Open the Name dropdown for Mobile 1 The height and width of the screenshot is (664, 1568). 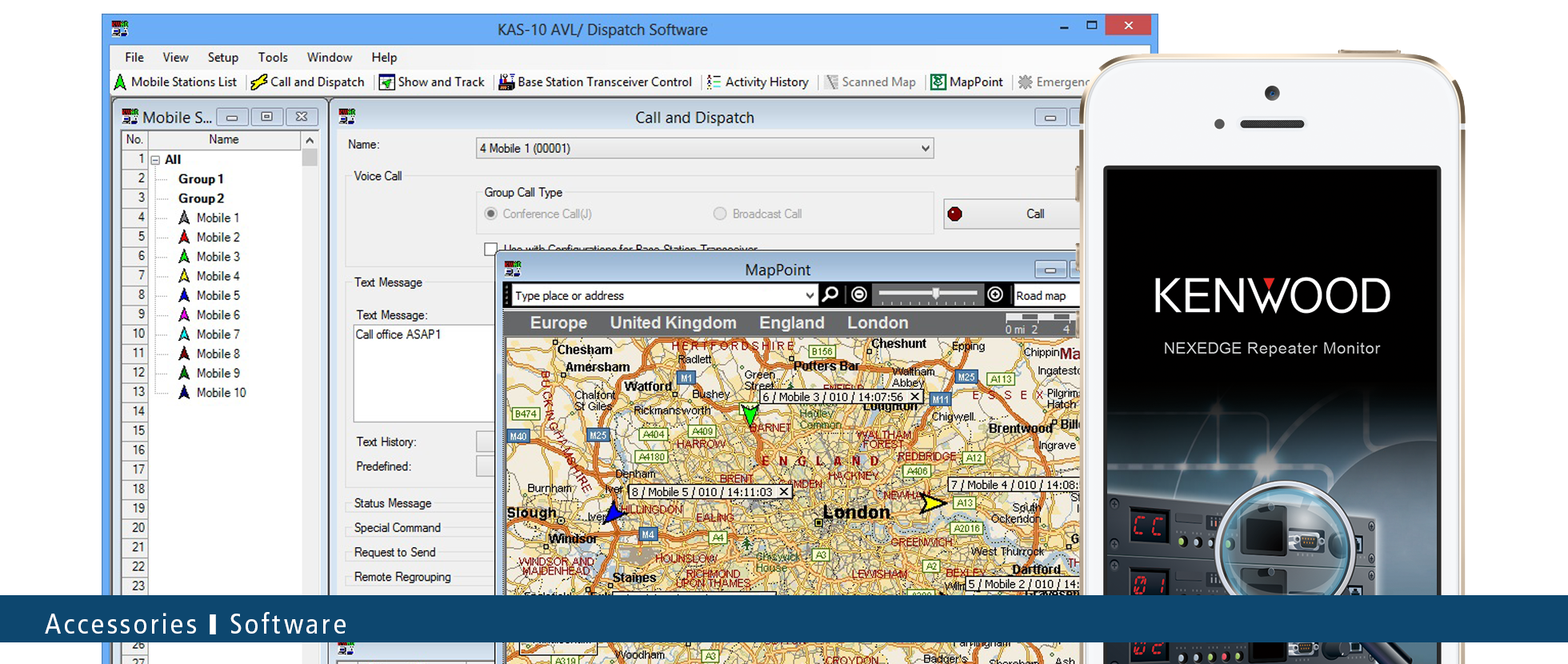[x=925, y=148]
